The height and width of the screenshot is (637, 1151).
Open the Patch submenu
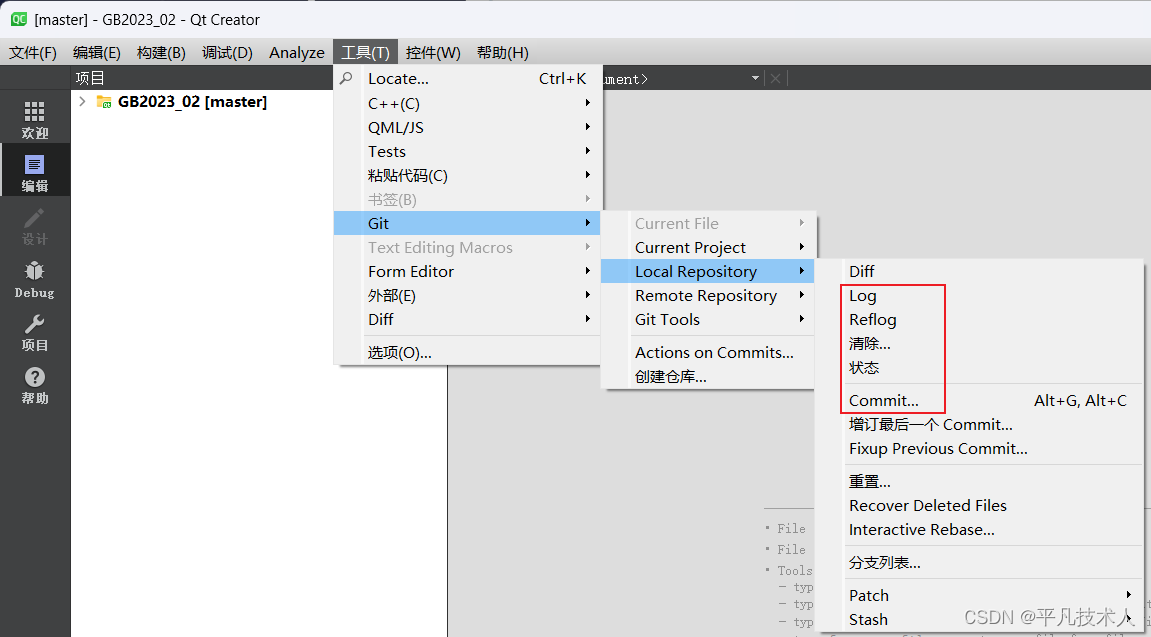pyautogui.click(x=868, y=595)
